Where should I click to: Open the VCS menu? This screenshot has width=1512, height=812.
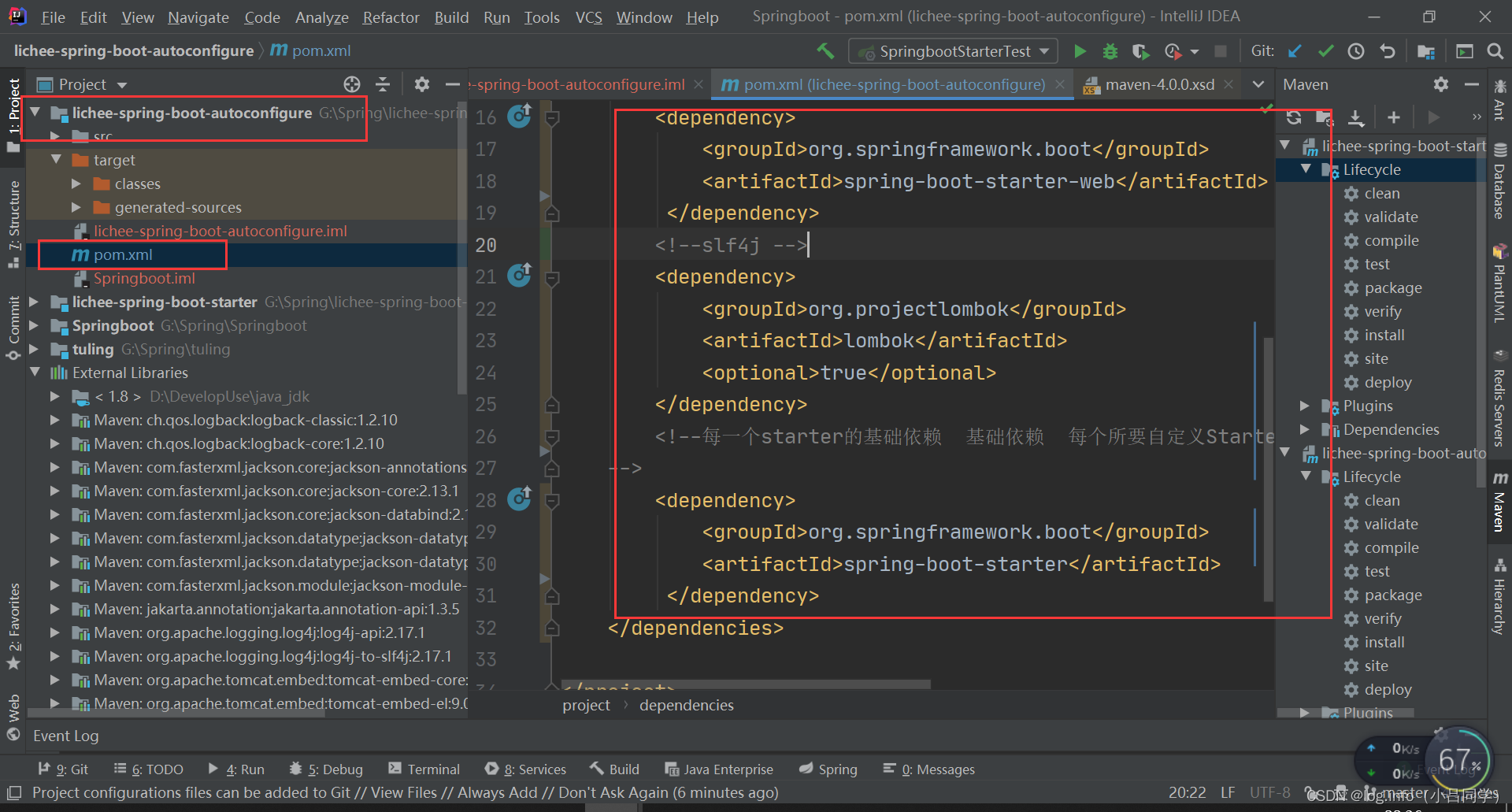click(588, 17)
